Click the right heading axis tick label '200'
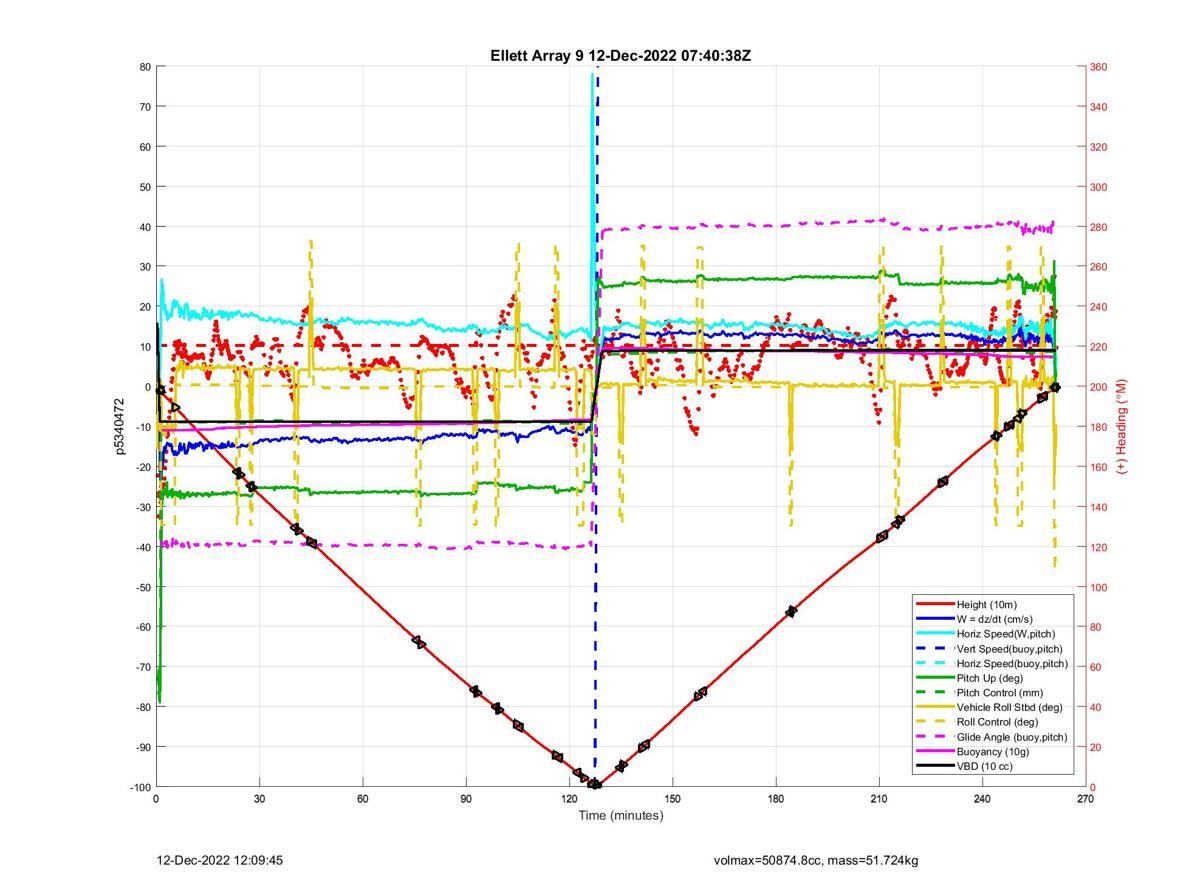This screenshot has width=1200, height=885. 1098,387
